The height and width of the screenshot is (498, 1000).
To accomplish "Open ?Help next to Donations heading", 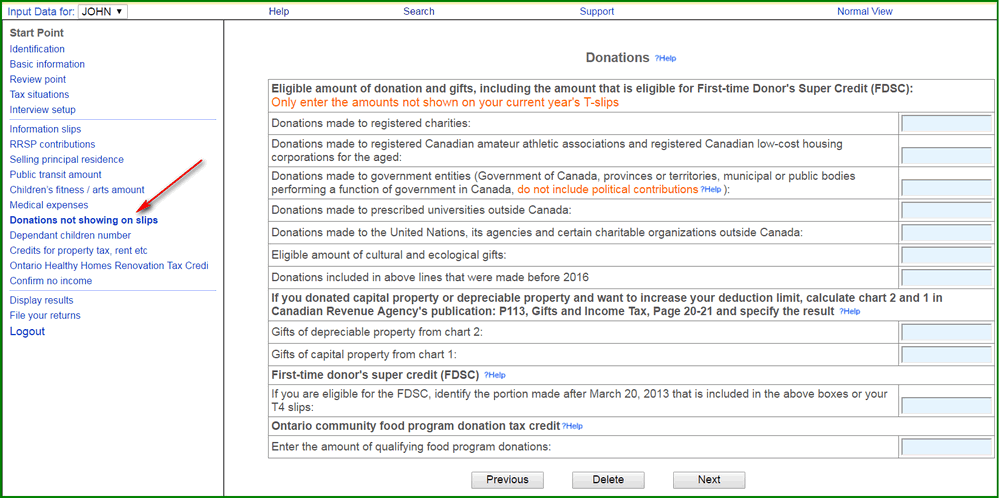I will click(x=665, y=59).
